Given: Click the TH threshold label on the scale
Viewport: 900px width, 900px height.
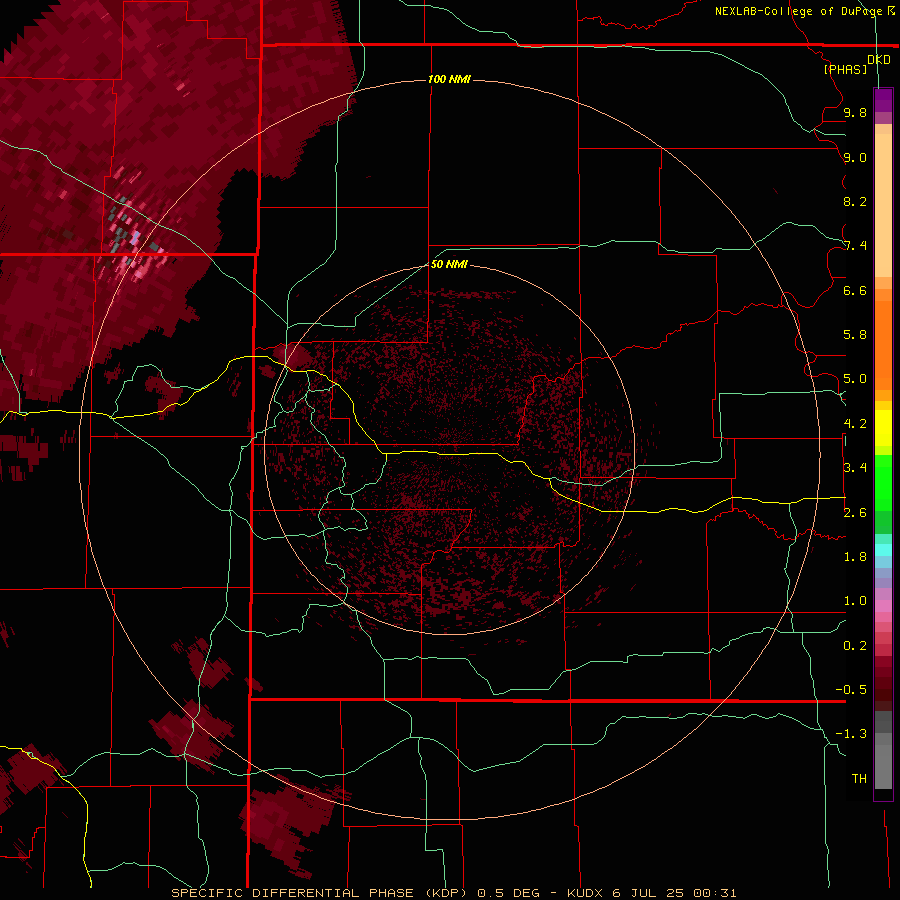Looking at the screenshot, I should point(859,779).
